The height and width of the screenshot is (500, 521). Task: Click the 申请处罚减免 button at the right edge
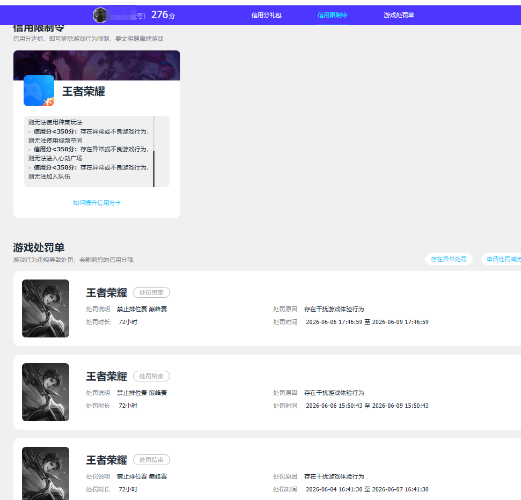coord(501,259)
